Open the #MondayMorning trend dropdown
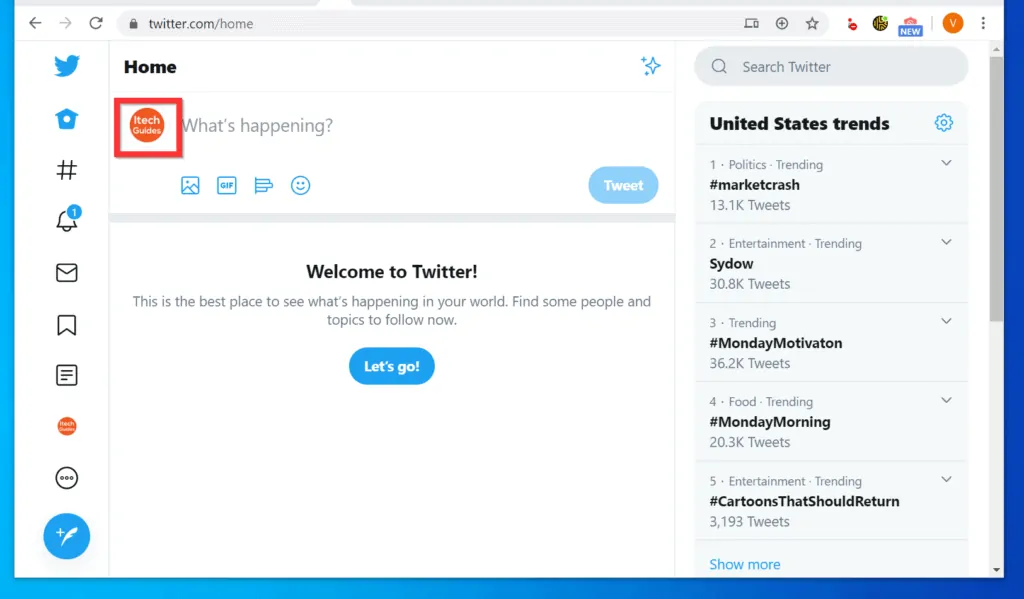This screenshot has height=599, width=1024. 946,400
